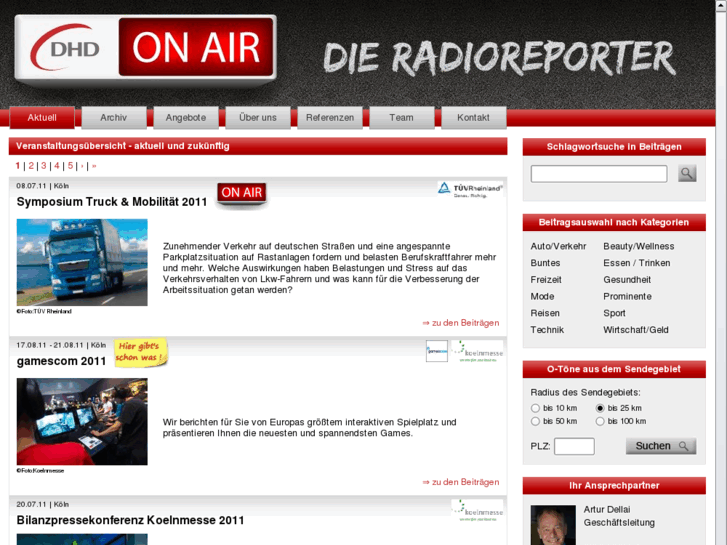The height and width of the screenshot is (545, 727).
Task: Switch to the Angebote tab
Action: 186,118
